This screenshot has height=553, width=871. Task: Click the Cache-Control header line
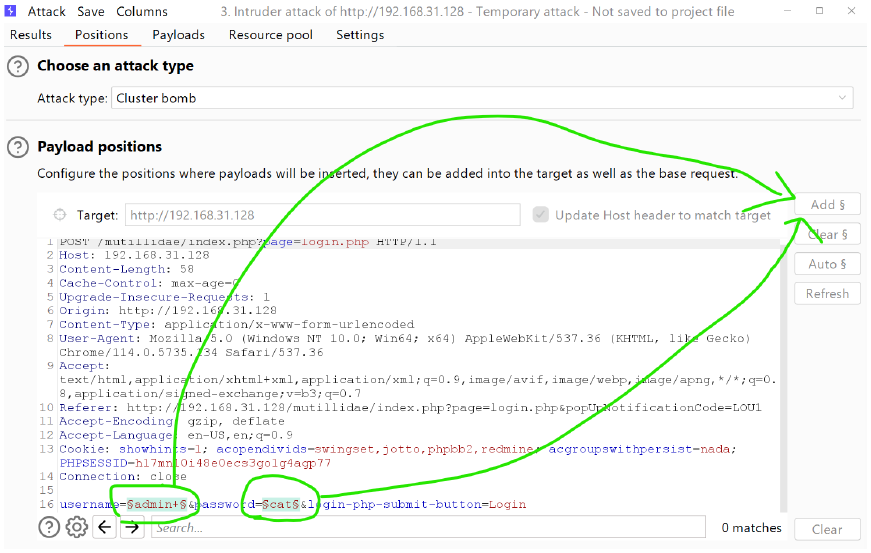(x=149, y=283)
